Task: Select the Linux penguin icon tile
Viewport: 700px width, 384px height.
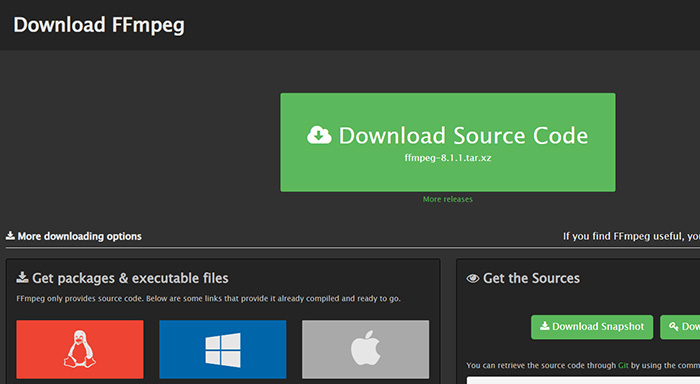Action: pos(80,349)
